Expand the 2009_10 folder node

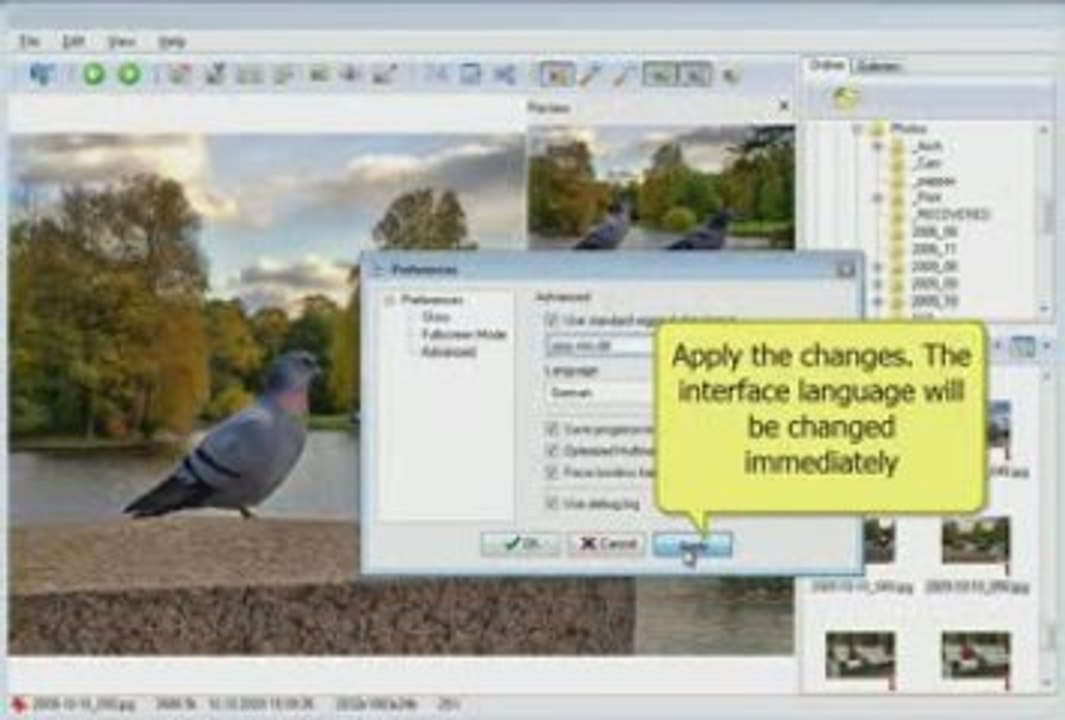pos(877,300)
